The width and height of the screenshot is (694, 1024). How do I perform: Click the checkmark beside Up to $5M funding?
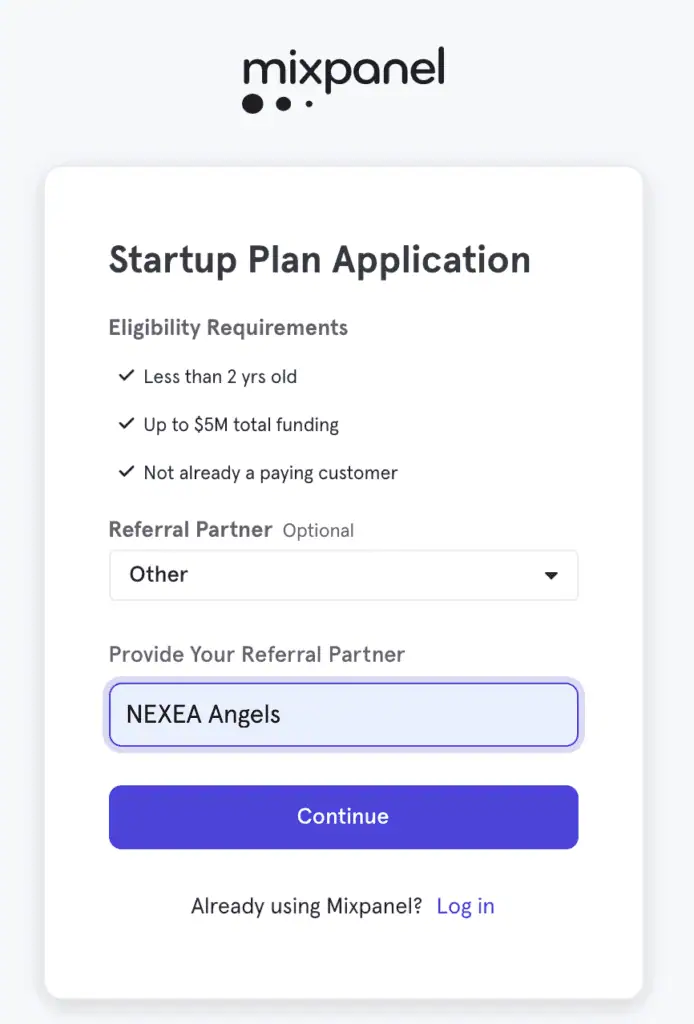[126, 424]
